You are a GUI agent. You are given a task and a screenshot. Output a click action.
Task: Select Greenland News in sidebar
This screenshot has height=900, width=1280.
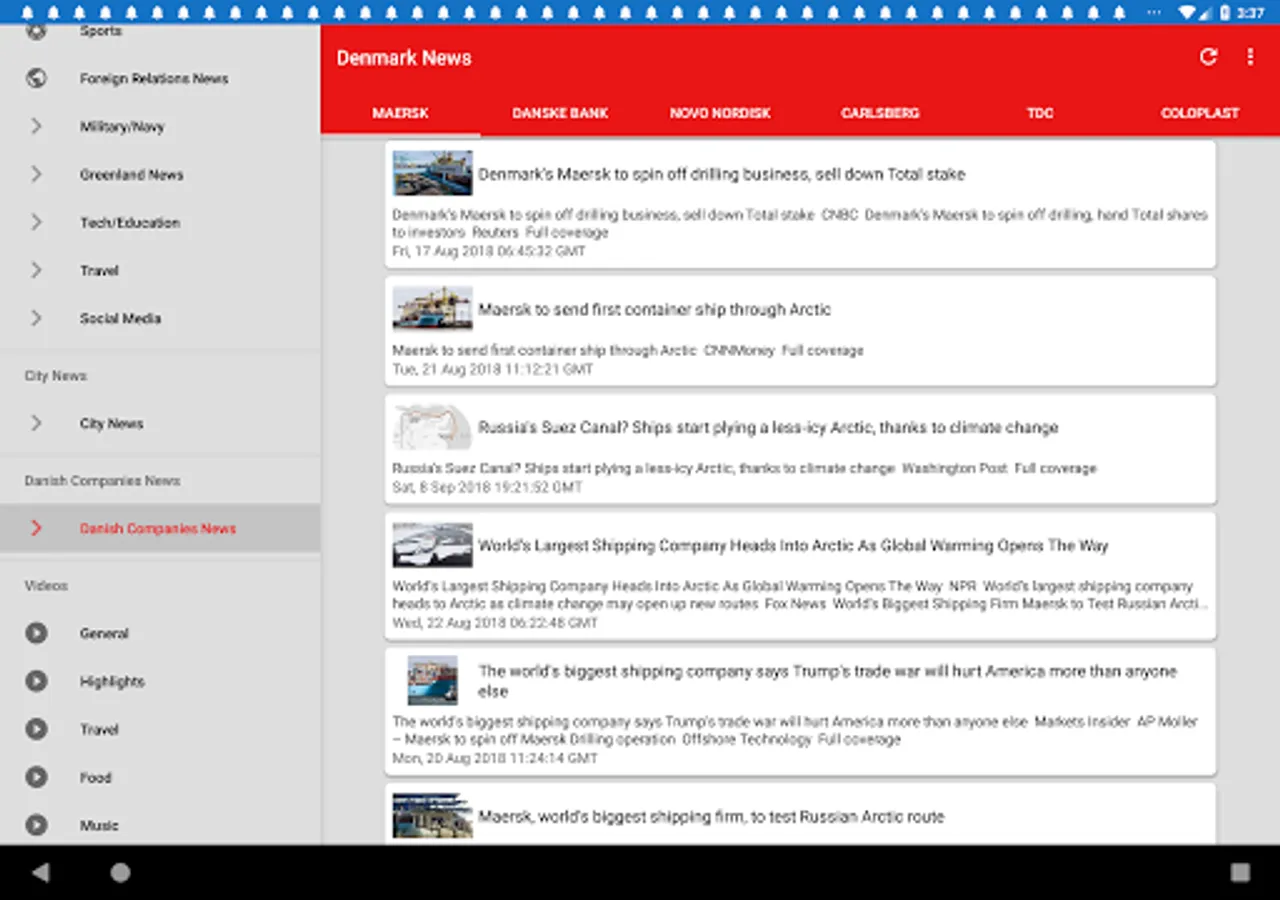(160, 174)
